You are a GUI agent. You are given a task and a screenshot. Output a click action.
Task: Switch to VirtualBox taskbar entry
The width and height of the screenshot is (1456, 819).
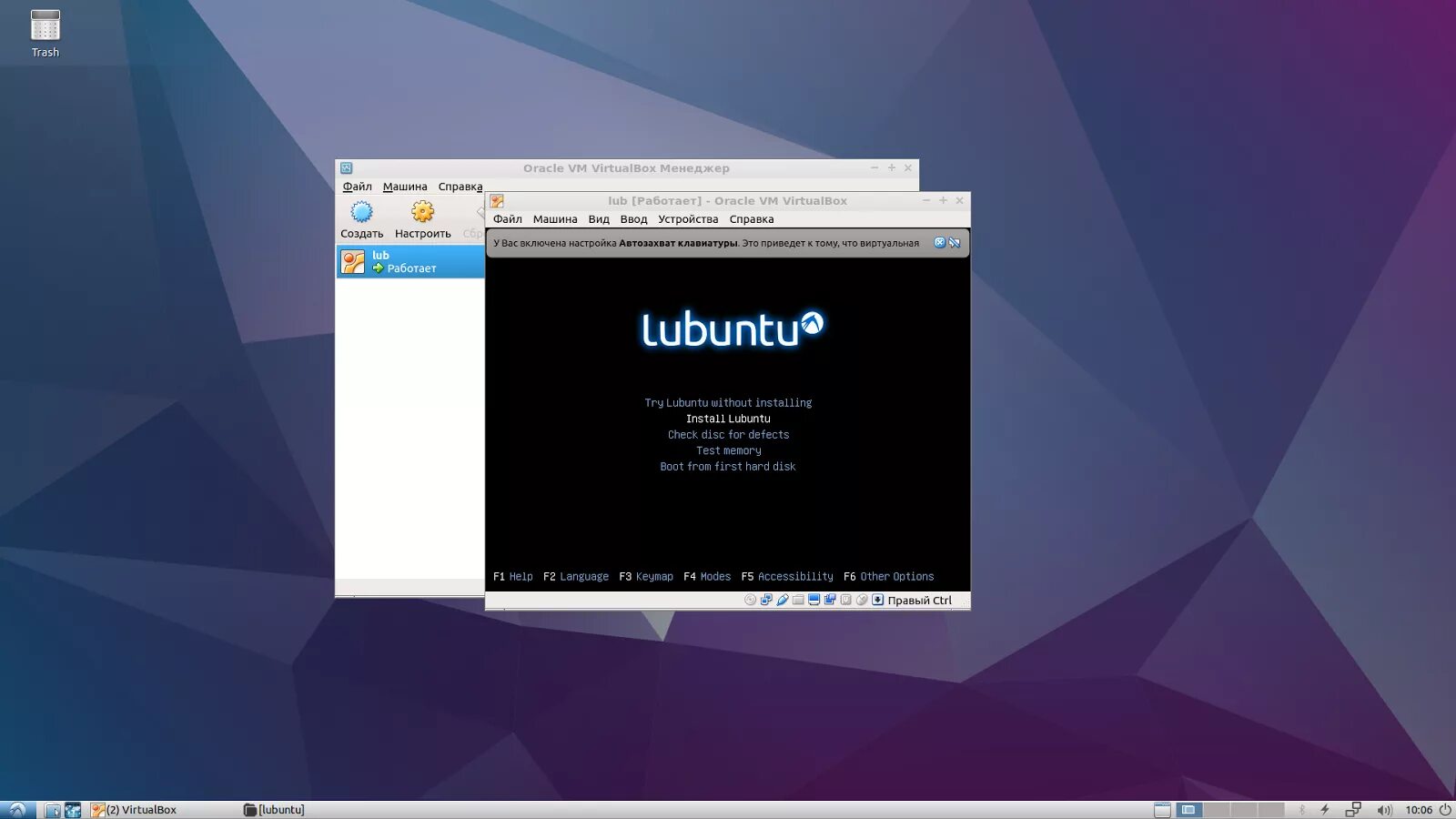coord(134,810)
